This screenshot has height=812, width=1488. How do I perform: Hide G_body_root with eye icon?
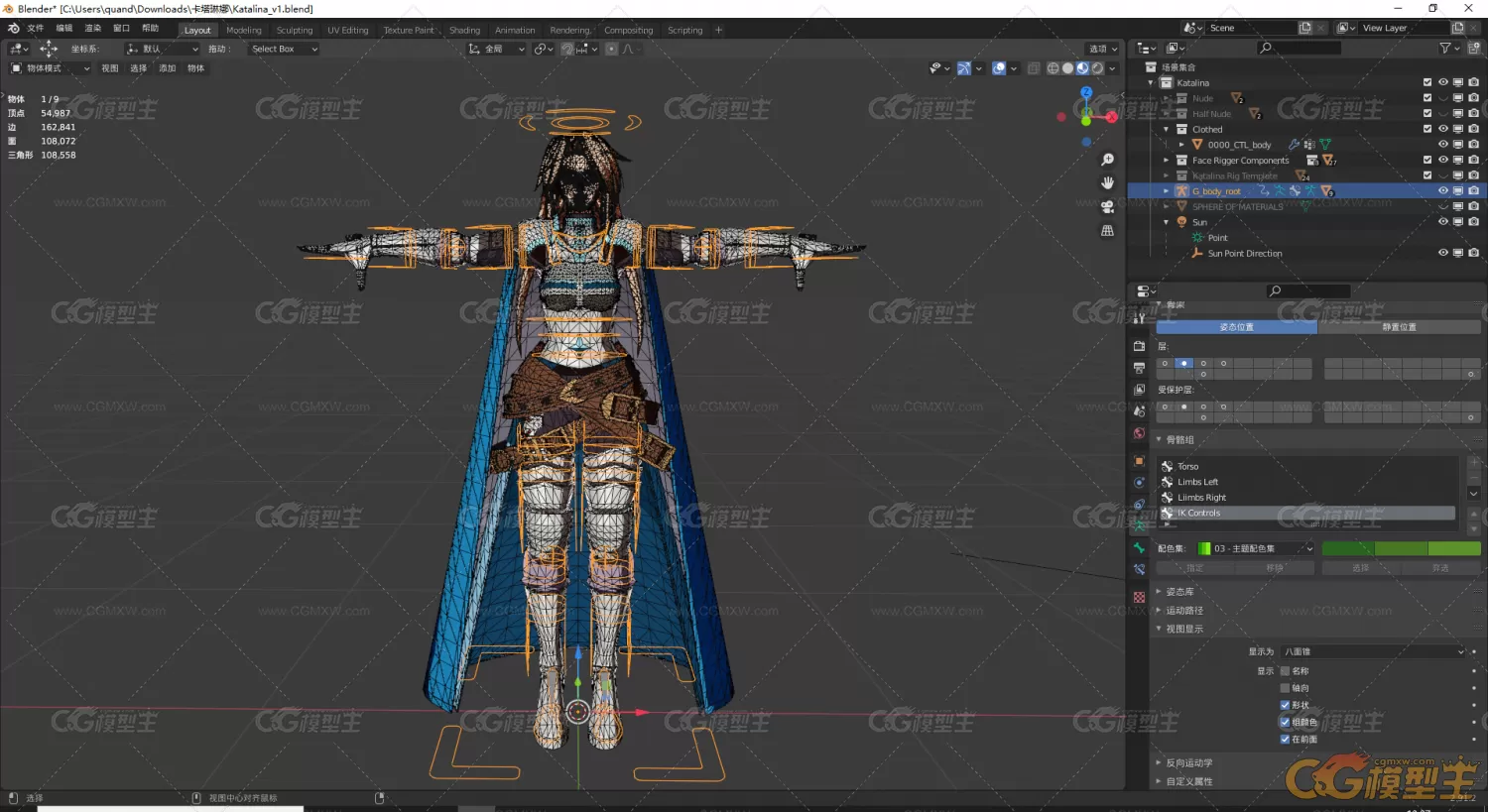tap(1443, 190)
